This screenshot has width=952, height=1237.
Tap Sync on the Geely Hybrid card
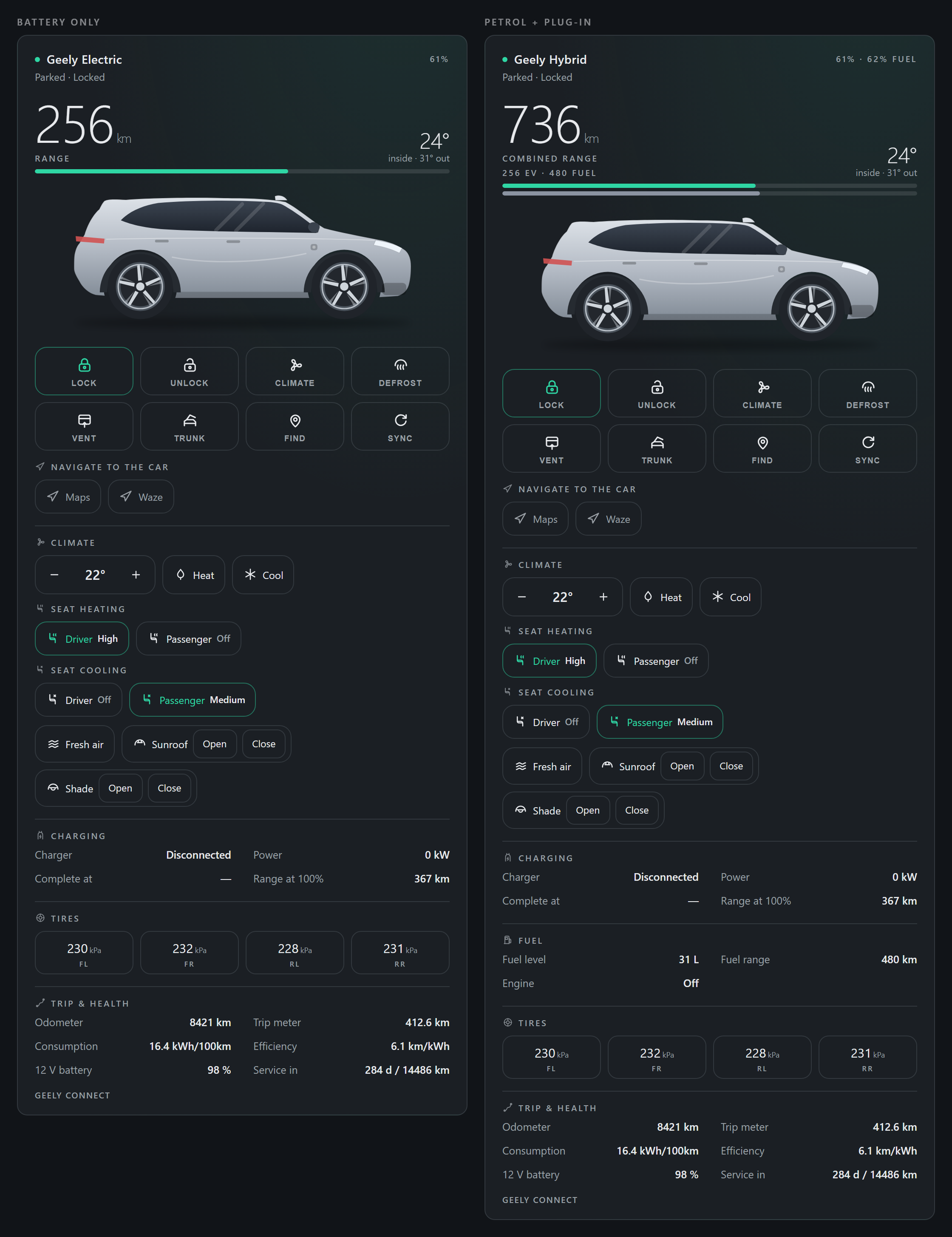(867, 448)
